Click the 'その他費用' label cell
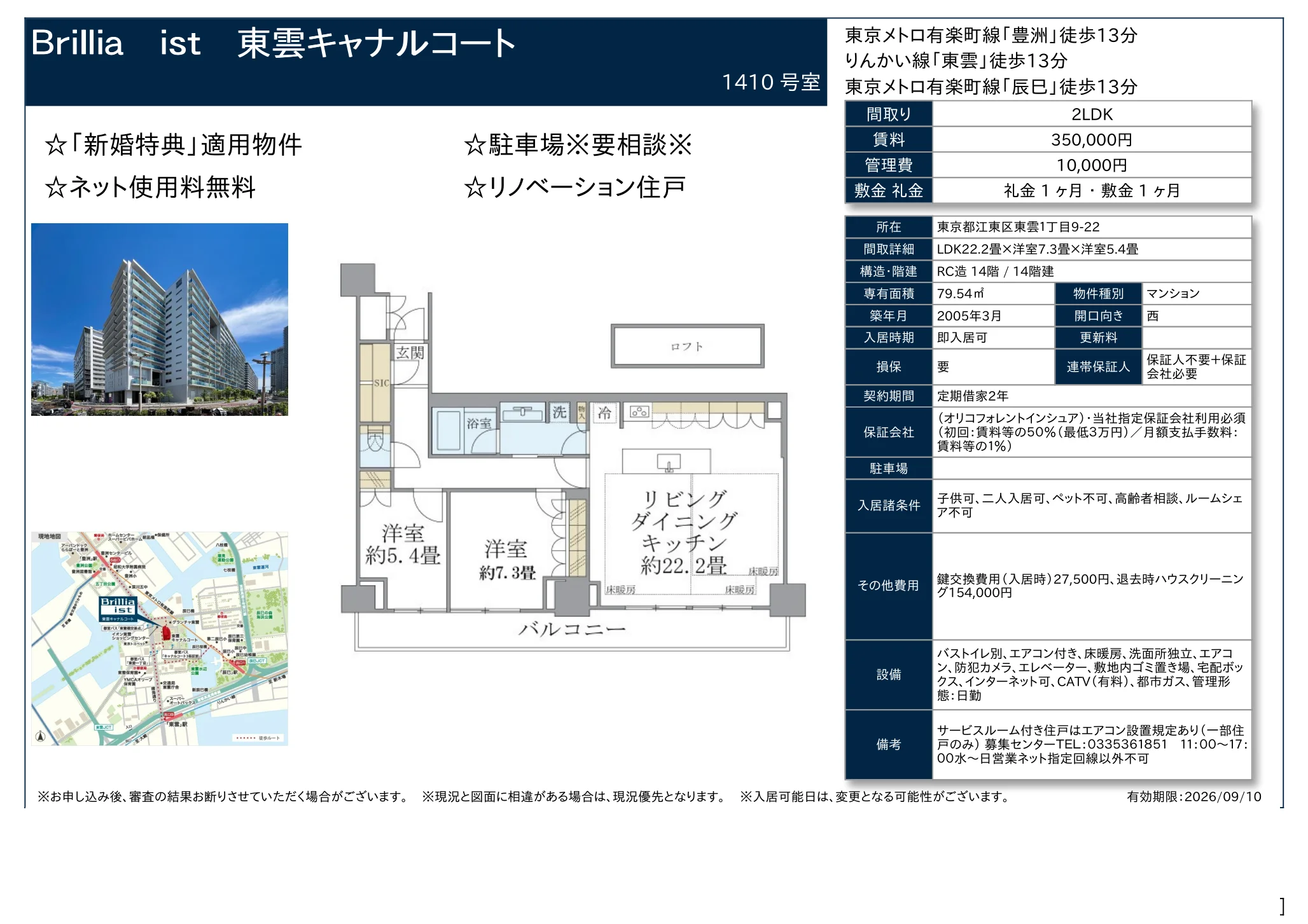Screen dimensions: 1308x924 (x=889, y=586)
